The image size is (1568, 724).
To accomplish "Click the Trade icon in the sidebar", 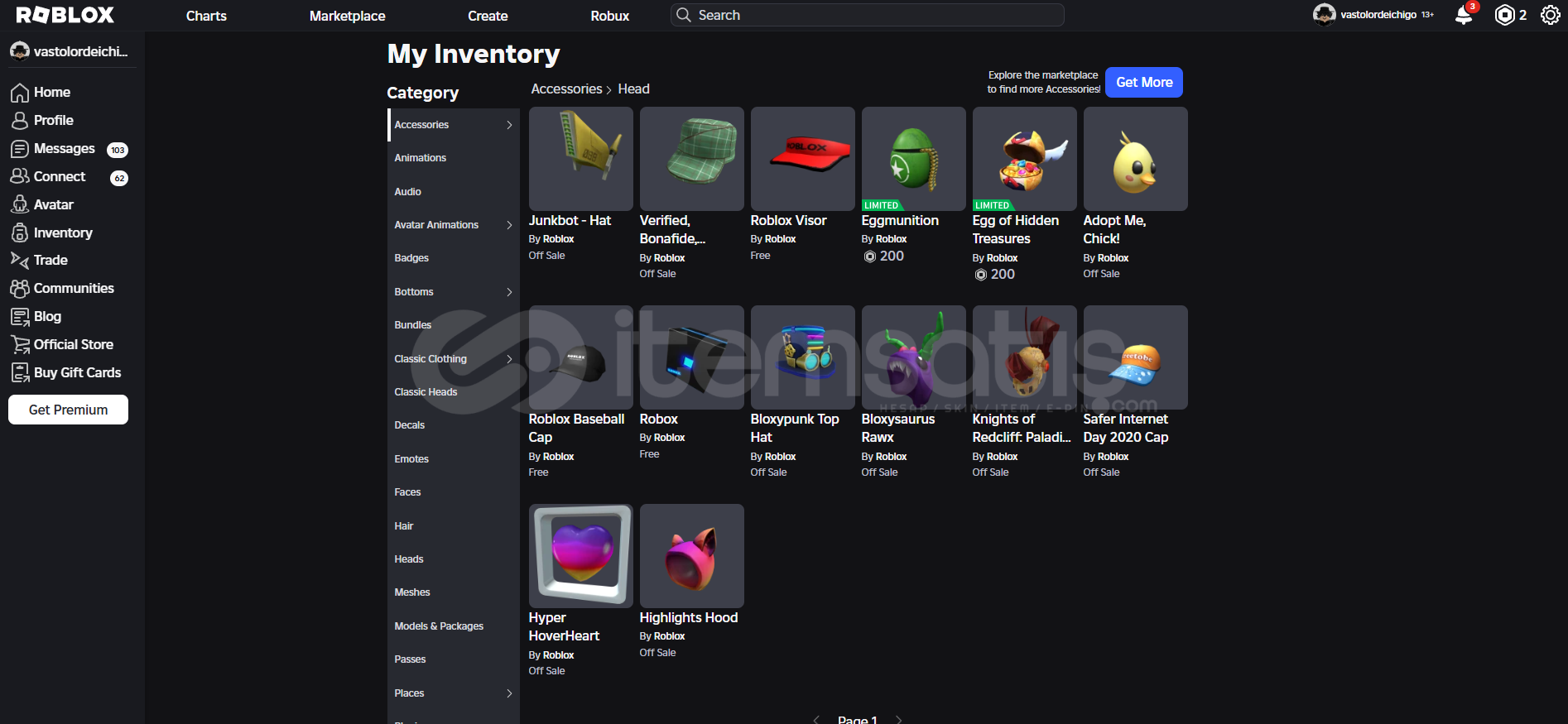I will 20,260.
